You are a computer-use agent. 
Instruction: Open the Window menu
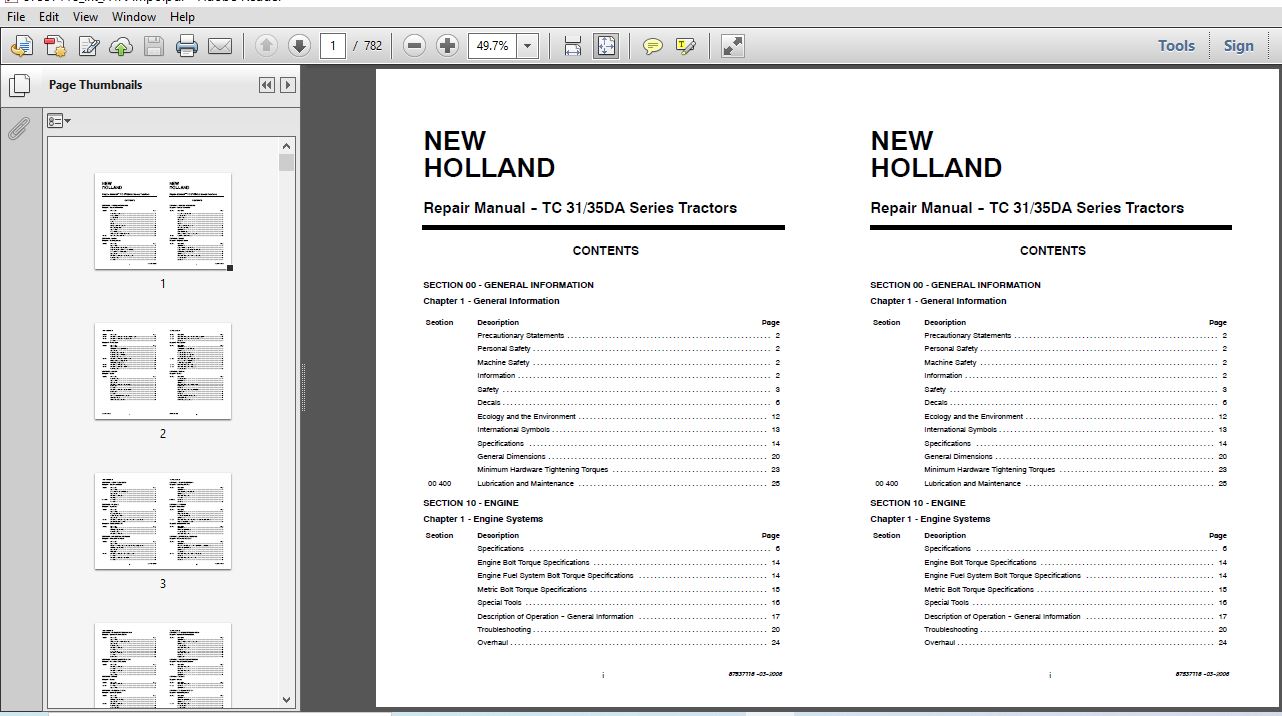(x=134, y=17)
